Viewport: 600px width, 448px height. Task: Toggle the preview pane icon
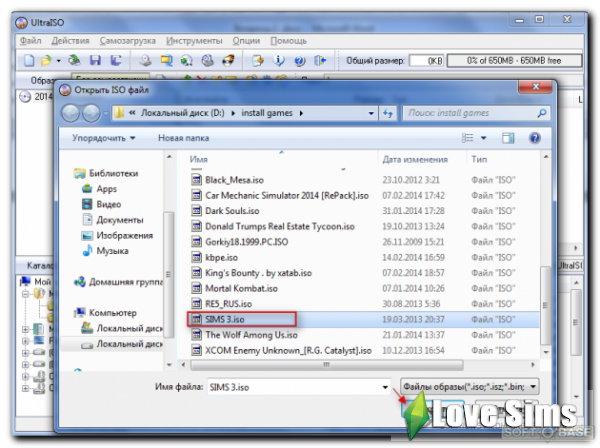[x=508, y=138]
